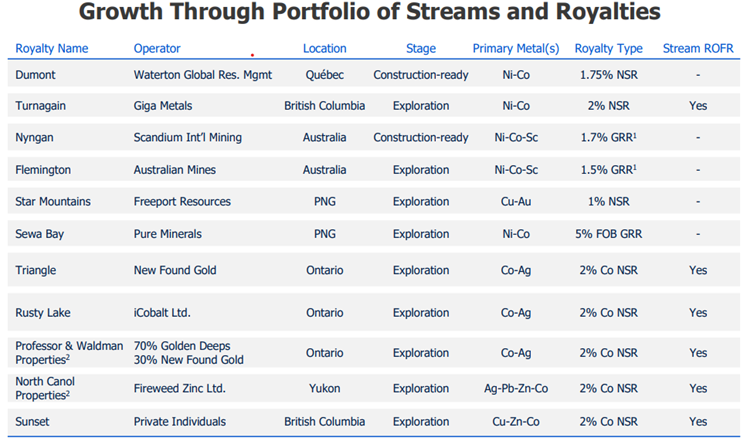
Task: Click the Location column header
Action: click(x=325, y=49)
